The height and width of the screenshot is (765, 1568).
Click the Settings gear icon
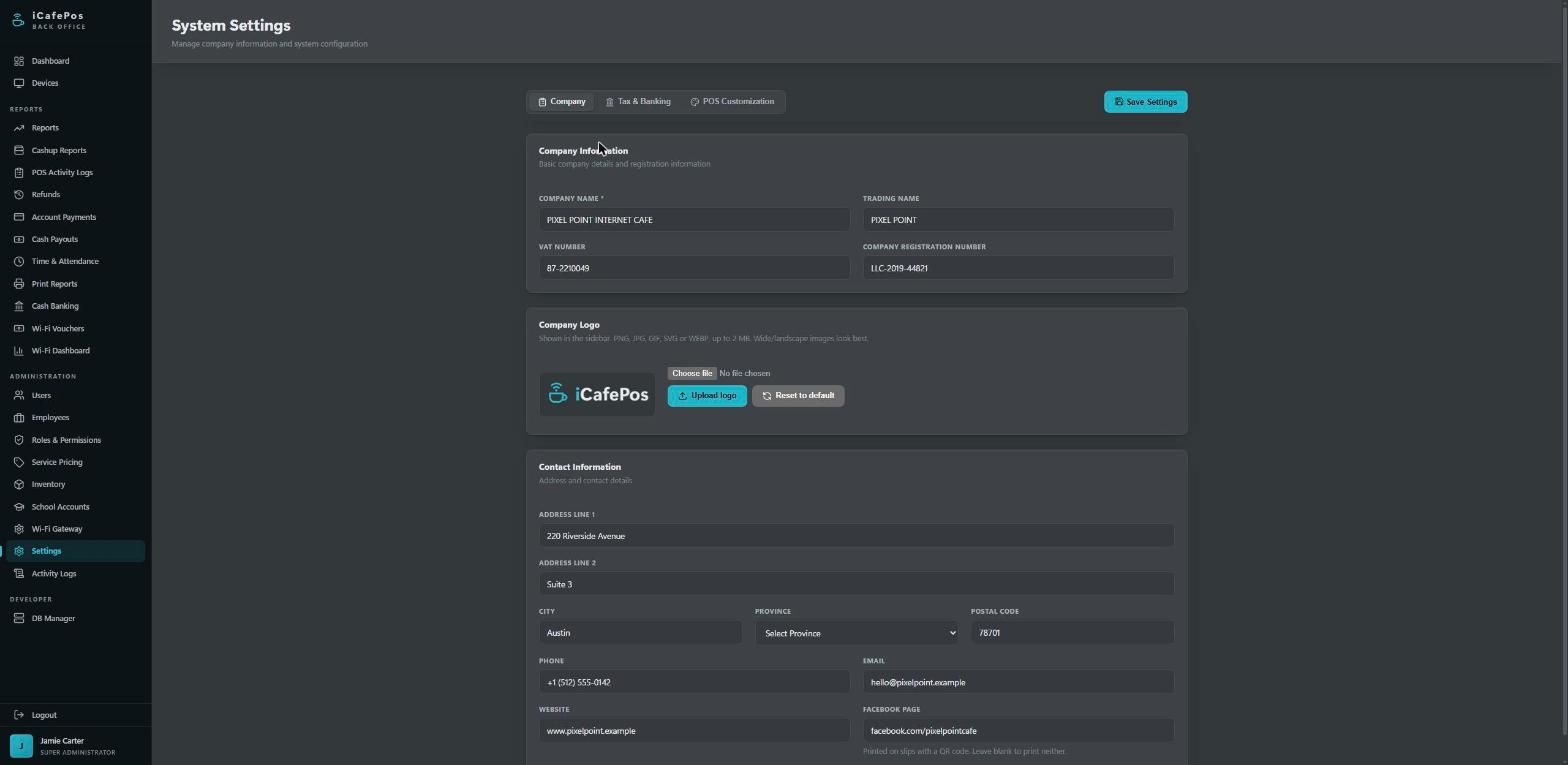pyautogui.click(x=19, y=551)
